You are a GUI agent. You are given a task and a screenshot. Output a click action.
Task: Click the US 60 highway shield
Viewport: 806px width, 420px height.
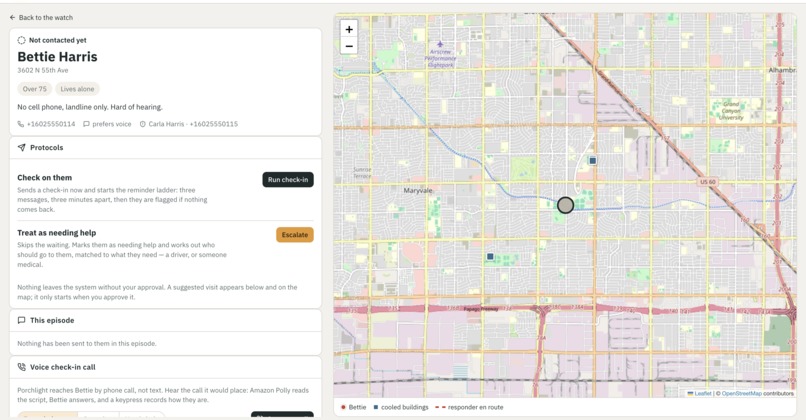coord(708,182)
